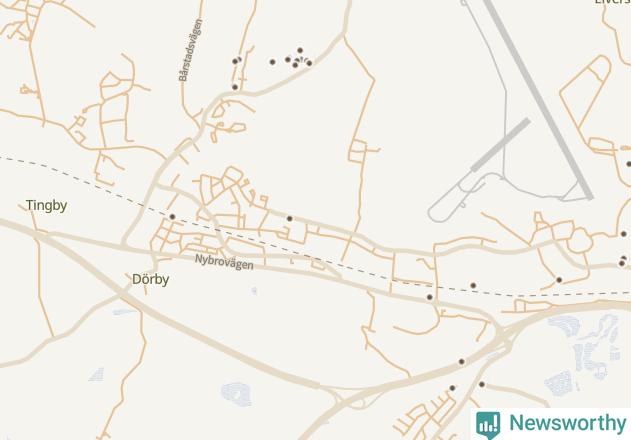The width and height of the screenshot is (631, 440).
Task: Click the right dot of the pair below the highway ramp
Action: (481, 384)
